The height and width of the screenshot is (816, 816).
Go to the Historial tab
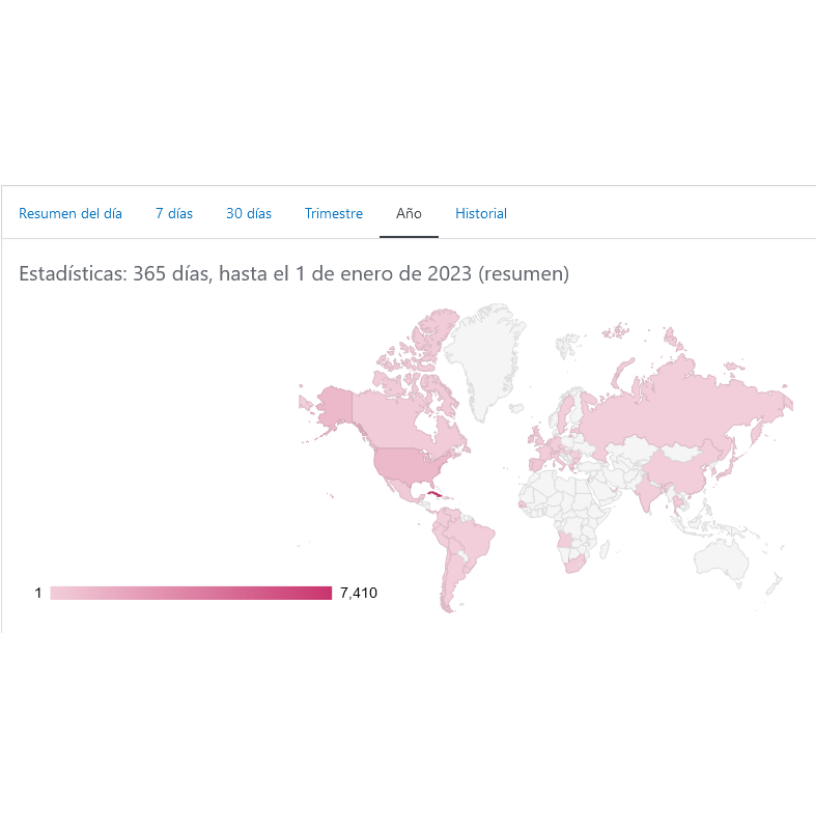[481, 213]
